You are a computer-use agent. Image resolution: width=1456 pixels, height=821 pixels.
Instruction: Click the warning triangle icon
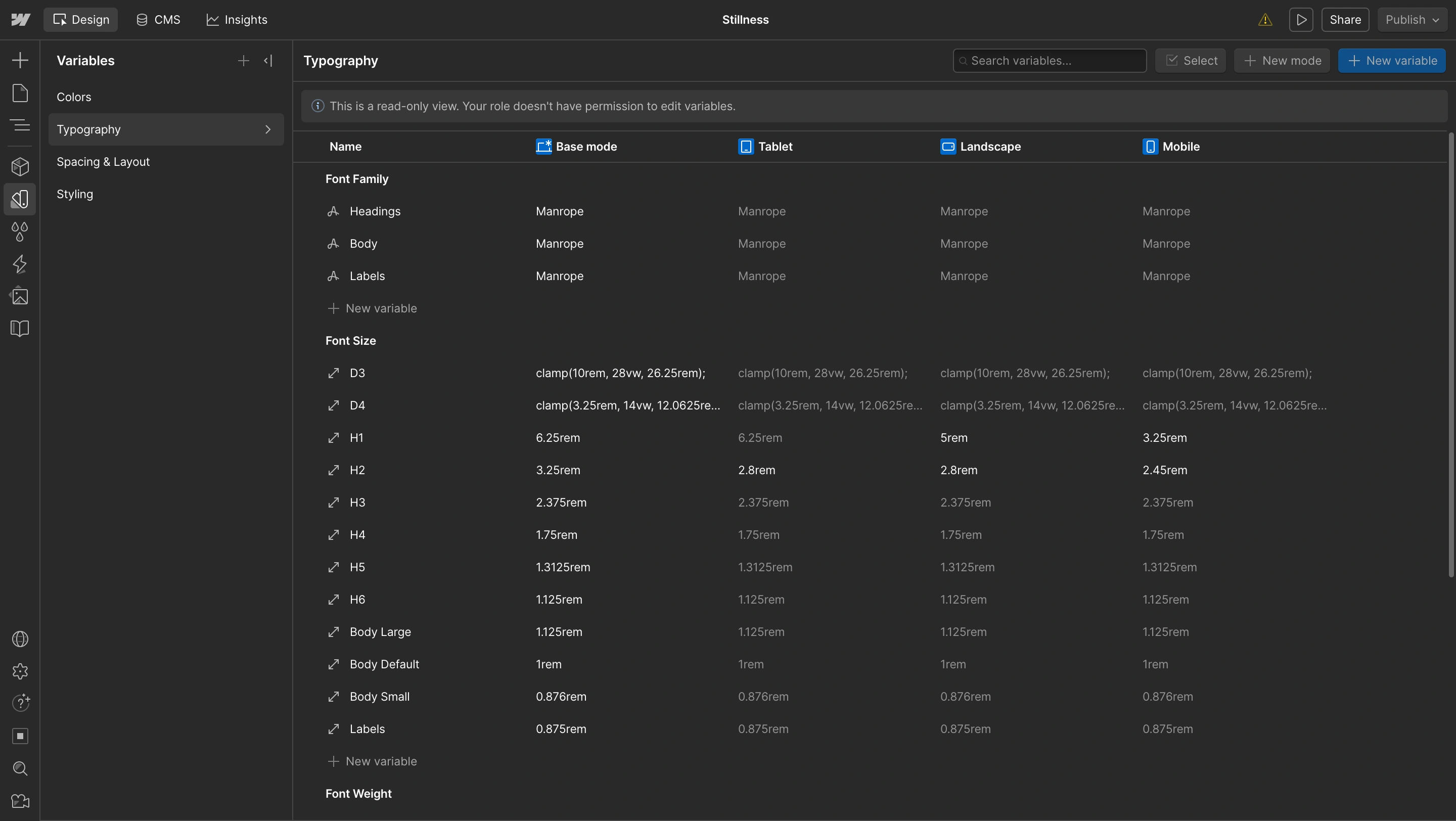click(x=1265, y=20)
